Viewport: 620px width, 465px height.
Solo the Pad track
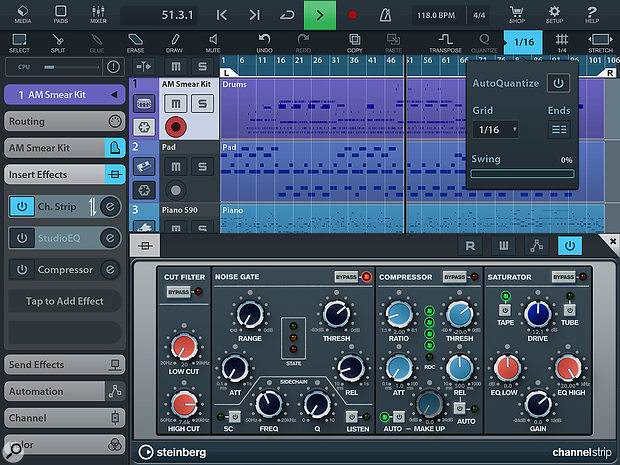[202, 166]
